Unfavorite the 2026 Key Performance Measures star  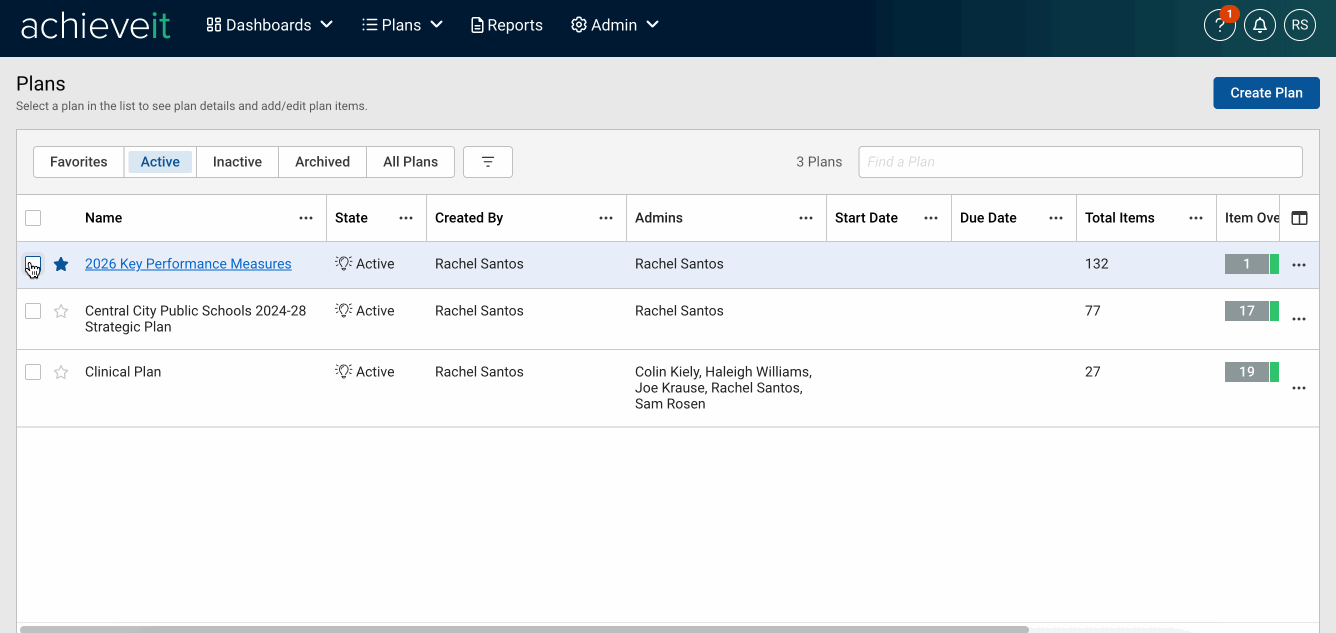61,264
